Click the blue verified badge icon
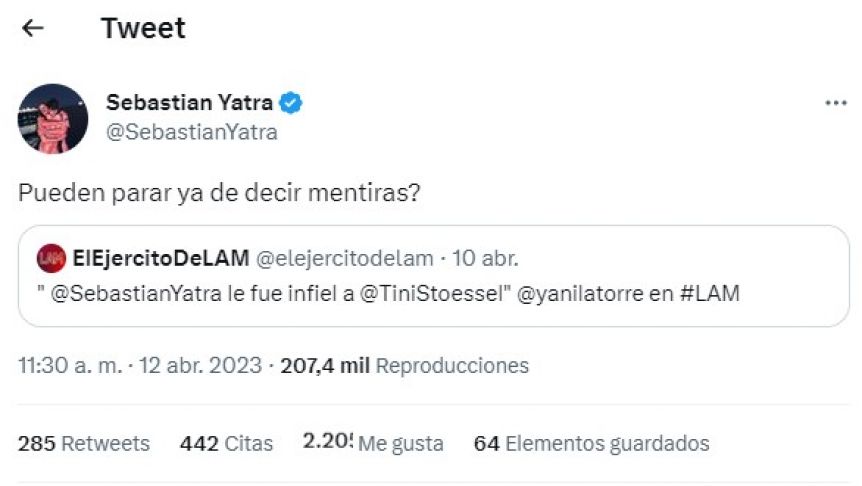The width and height of the screenshot is (862, 486). pyautogui.click(x=291, y=103)
